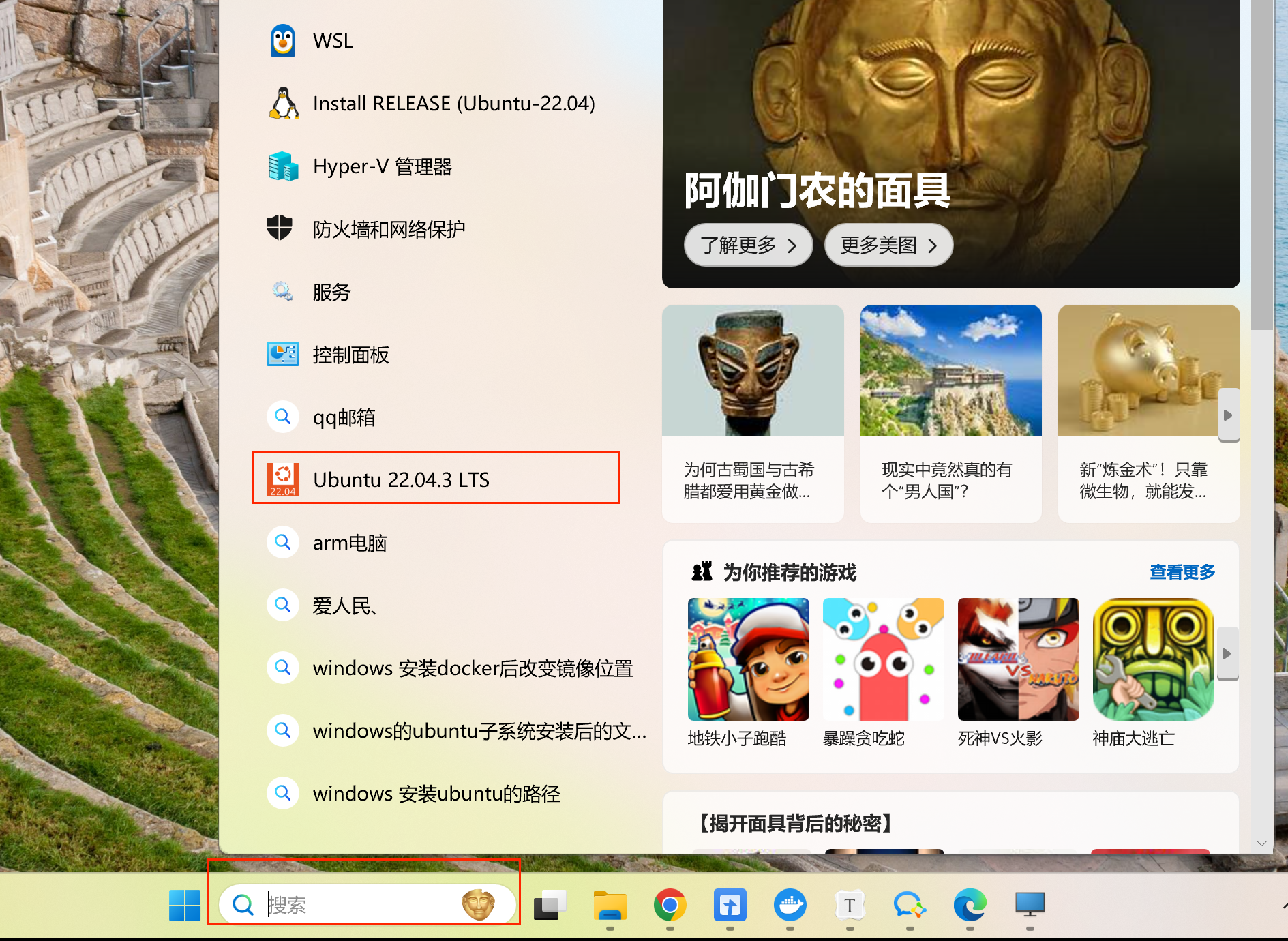The height and width of the screenshot is (941, 1288).
Task: Open the monitor icon app on taskbar
Action: 1030,905
